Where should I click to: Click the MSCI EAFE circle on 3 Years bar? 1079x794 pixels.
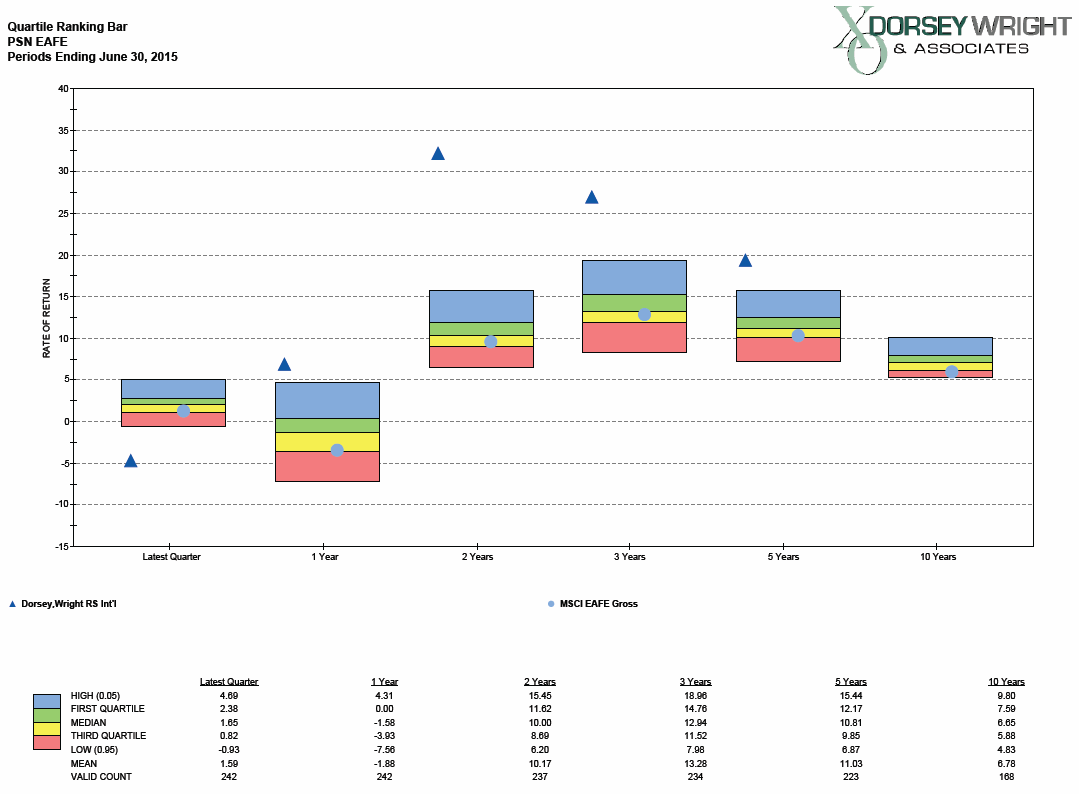pyautogui.click(x=644, y=314)
